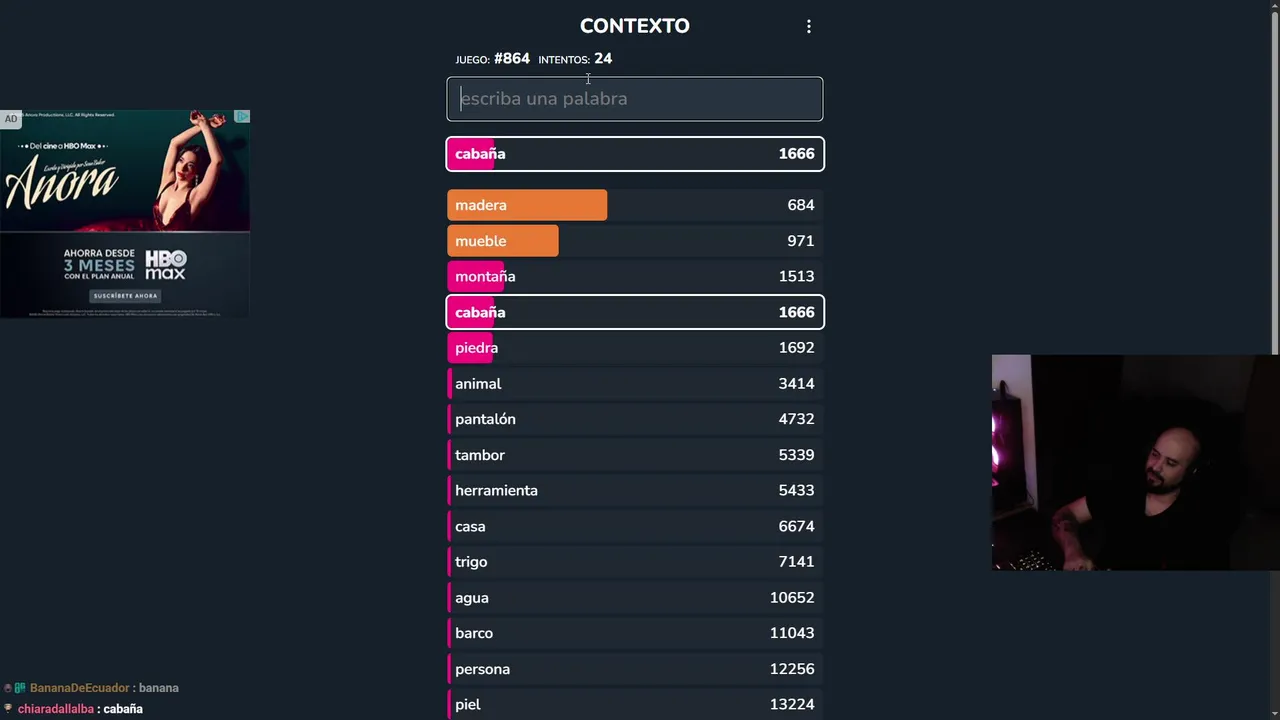Select the 'madera' guess row
Viewport: 1280px width, 720px height.
[x=635, y=205]
